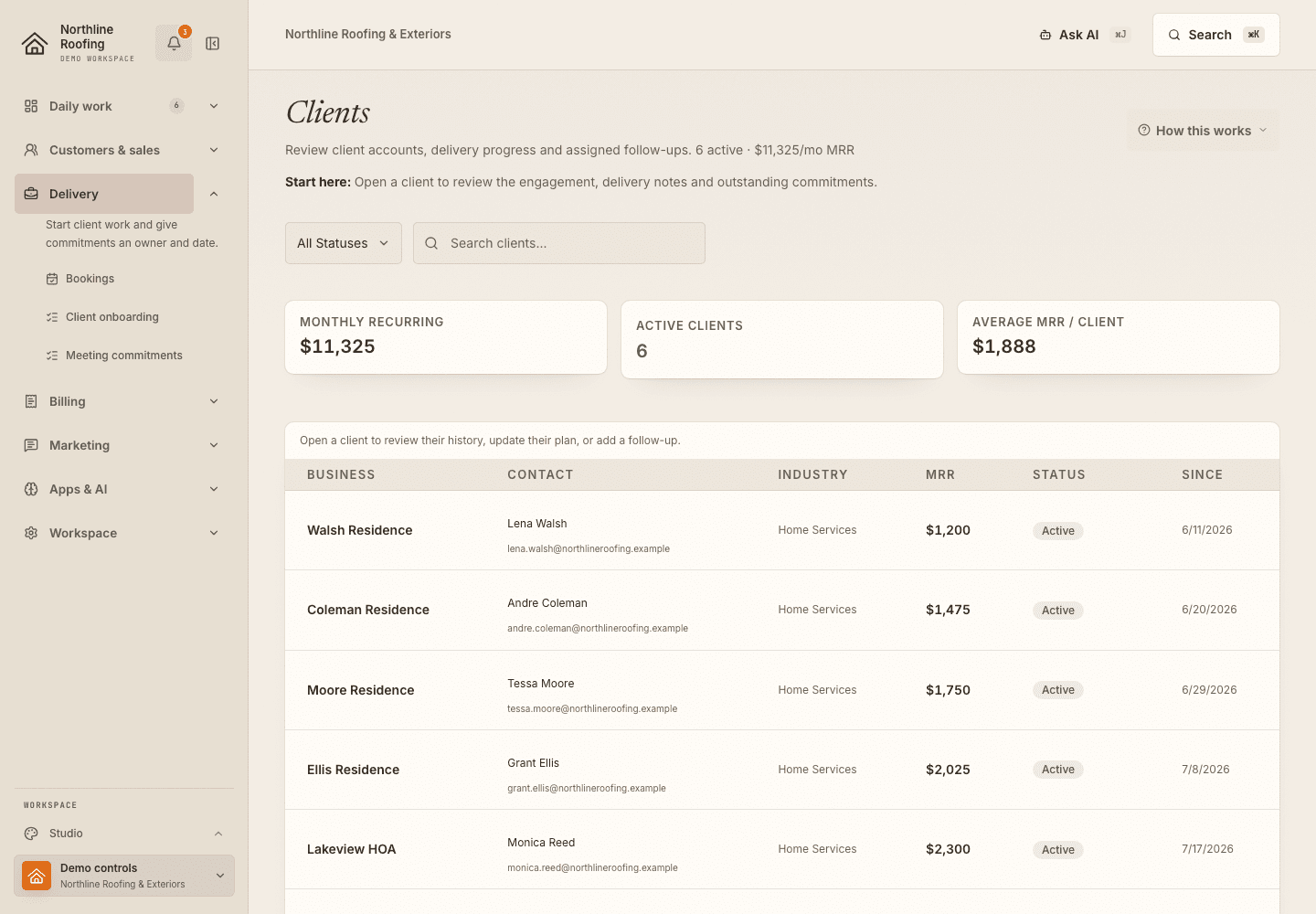Click the Client onboarding checklist icon
Viewport: 1316px width, 914px height.
[x=52, y=317]
